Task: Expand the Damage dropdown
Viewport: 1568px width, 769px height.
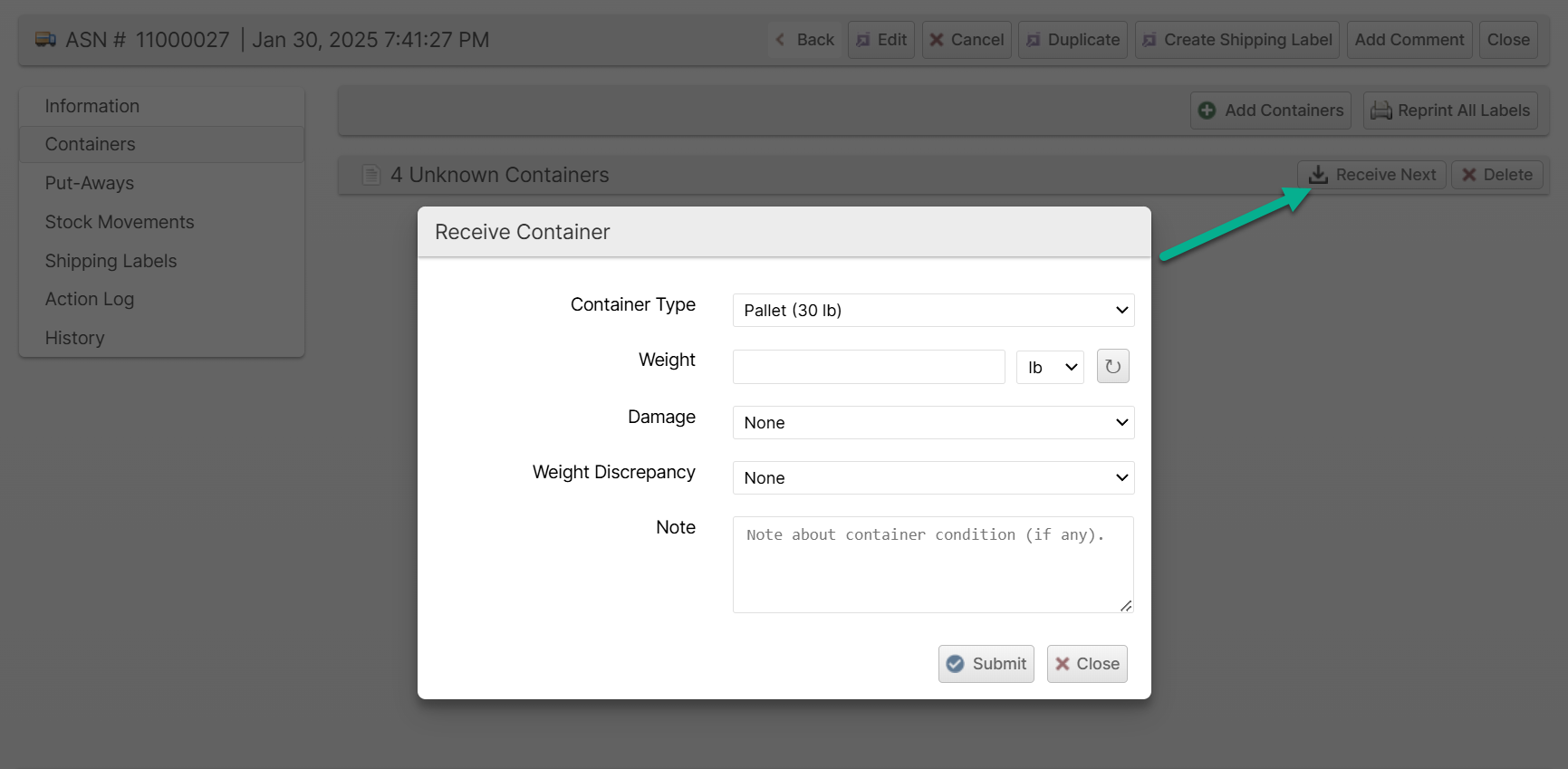Action: 933,423
